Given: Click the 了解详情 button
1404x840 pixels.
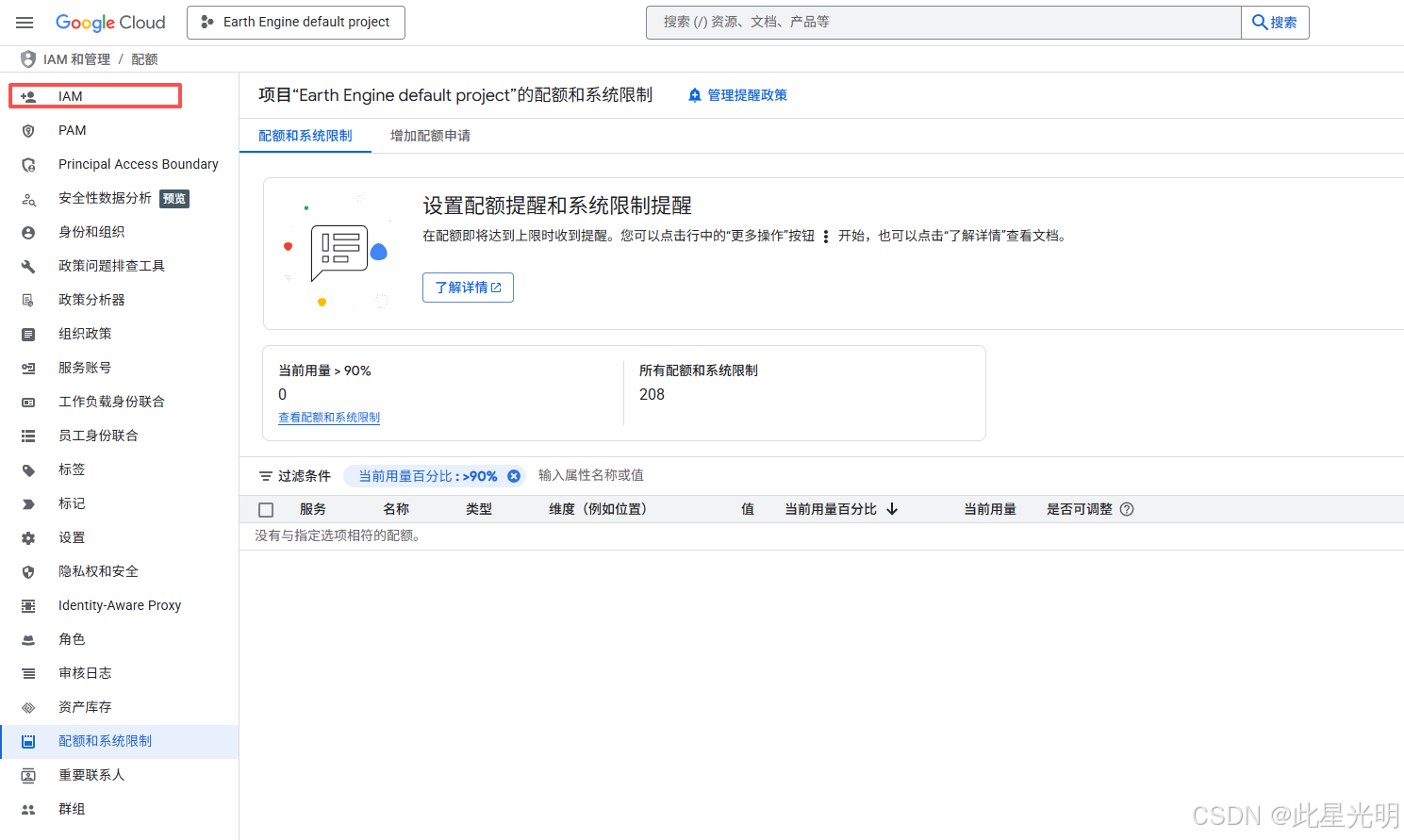Looking at the screenshot, I should pyautogui.click(x=468, y=287).
